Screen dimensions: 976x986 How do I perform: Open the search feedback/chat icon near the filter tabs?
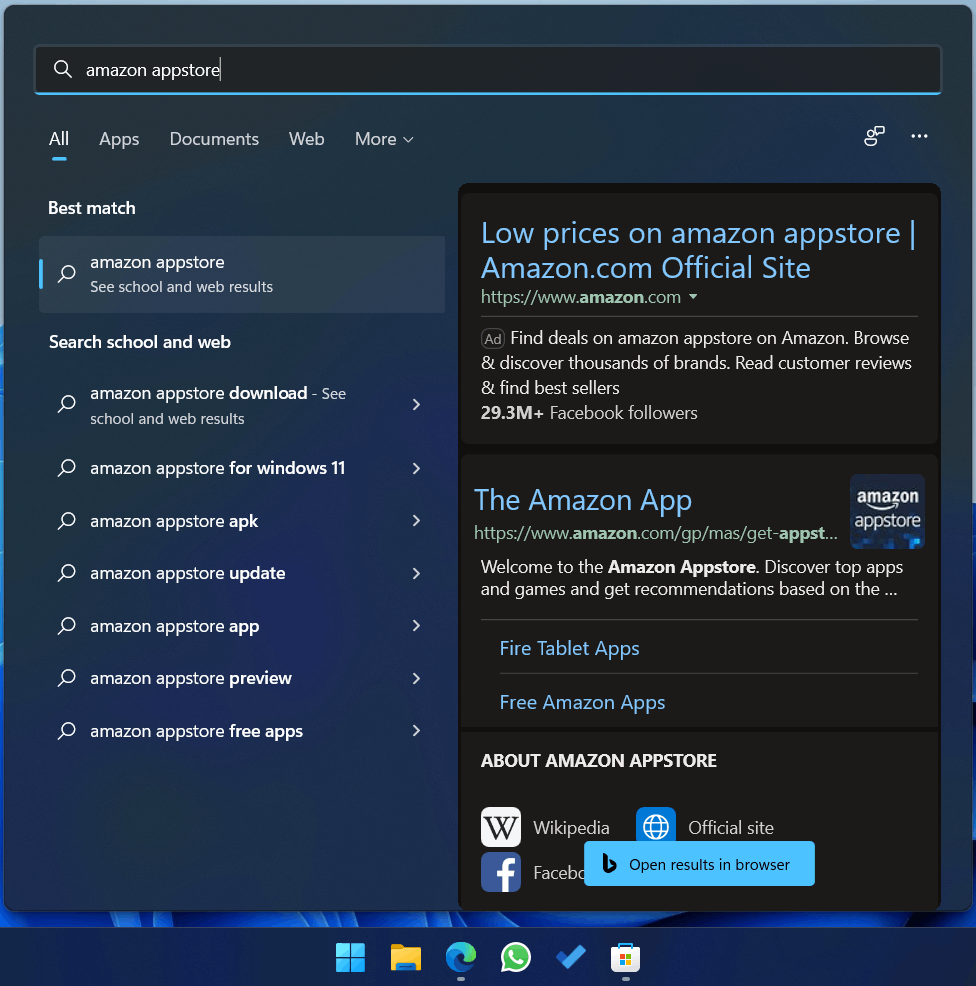[x=874, y=136]
